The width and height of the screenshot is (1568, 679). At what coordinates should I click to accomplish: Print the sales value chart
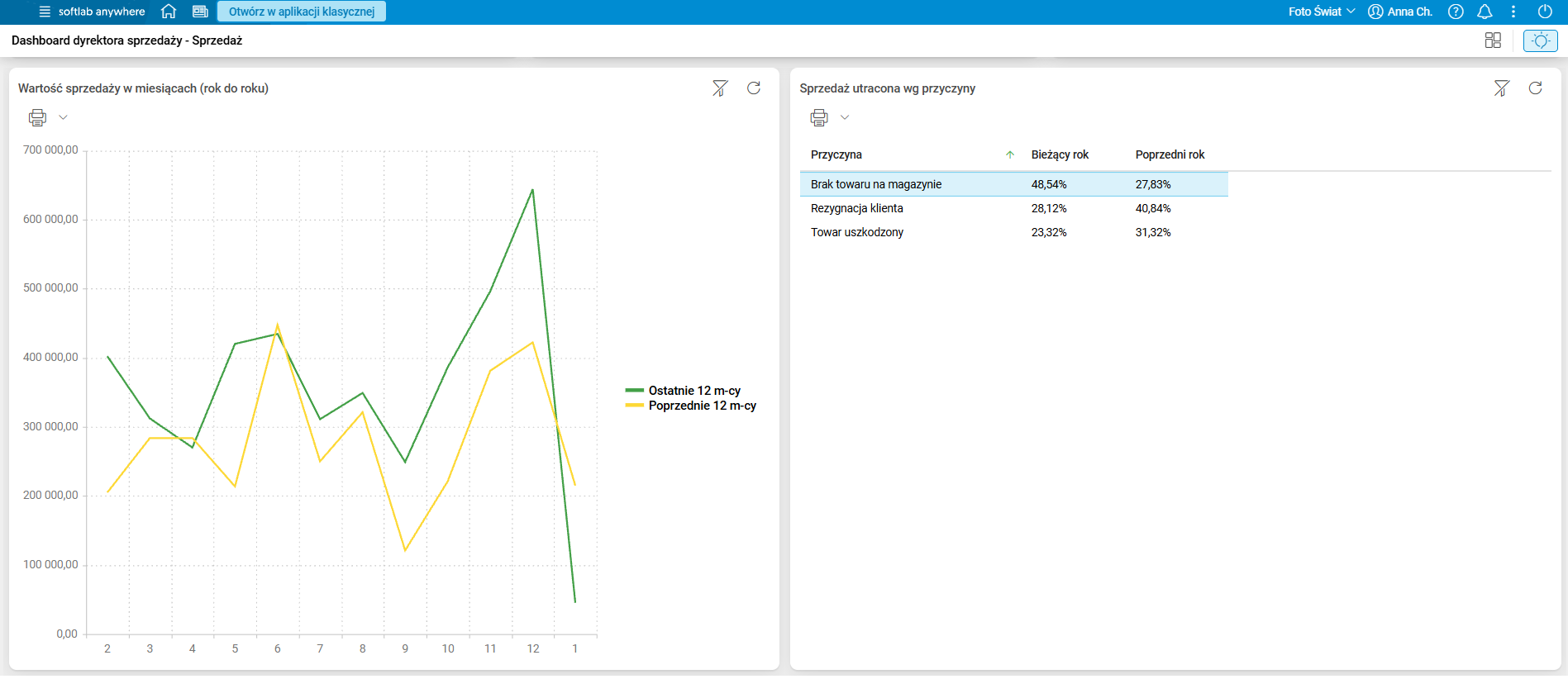pyautogui.click(x=37, y=117)
